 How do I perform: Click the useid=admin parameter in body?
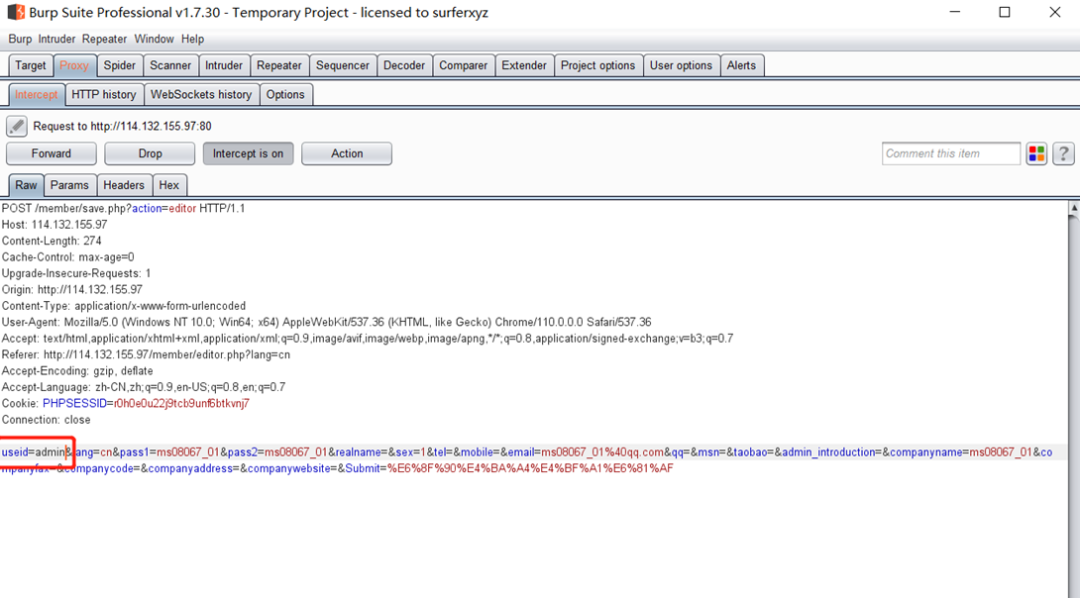[x=34, y=452]
